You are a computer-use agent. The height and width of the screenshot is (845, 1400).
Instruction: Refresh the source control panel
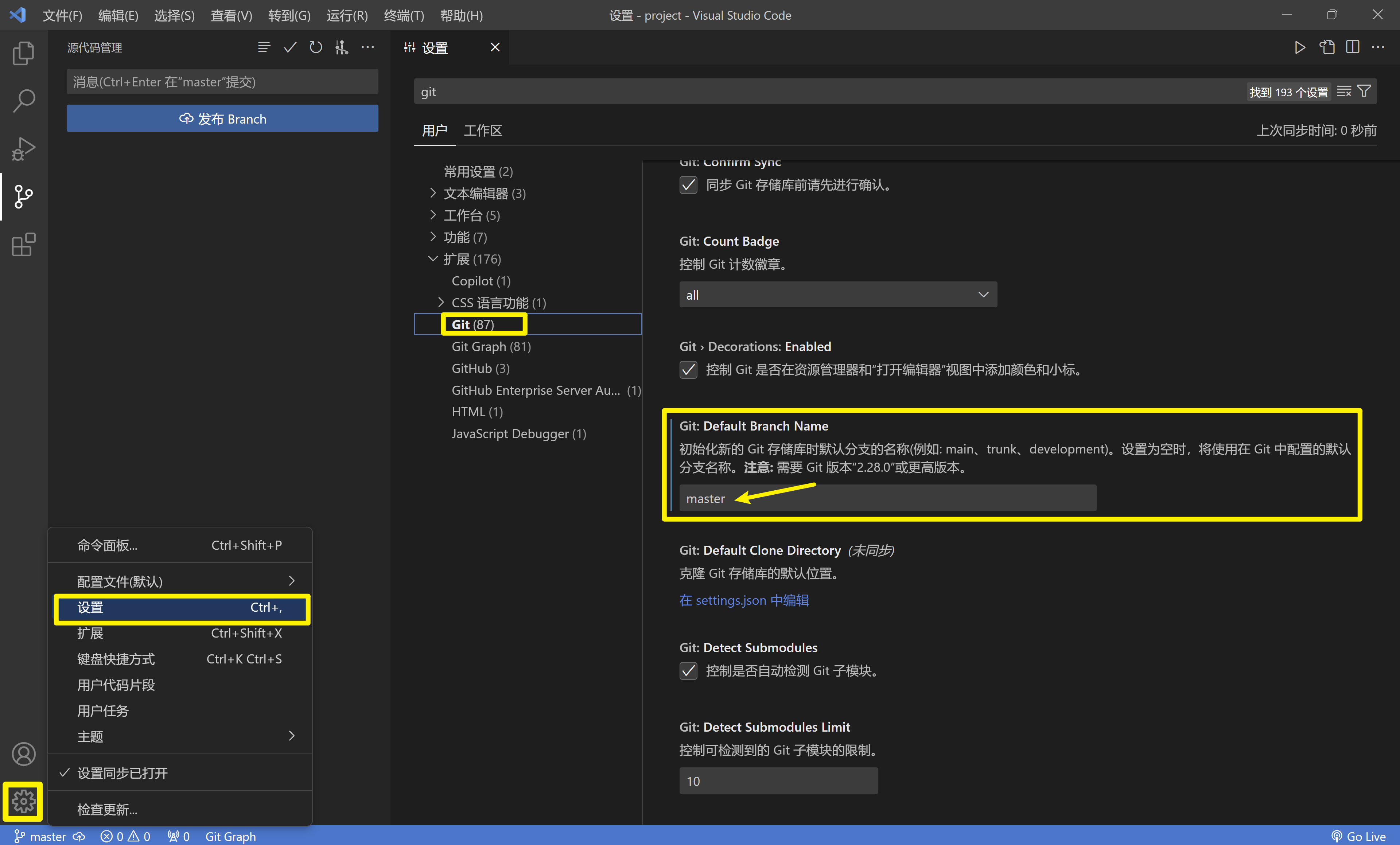[316, 47]
